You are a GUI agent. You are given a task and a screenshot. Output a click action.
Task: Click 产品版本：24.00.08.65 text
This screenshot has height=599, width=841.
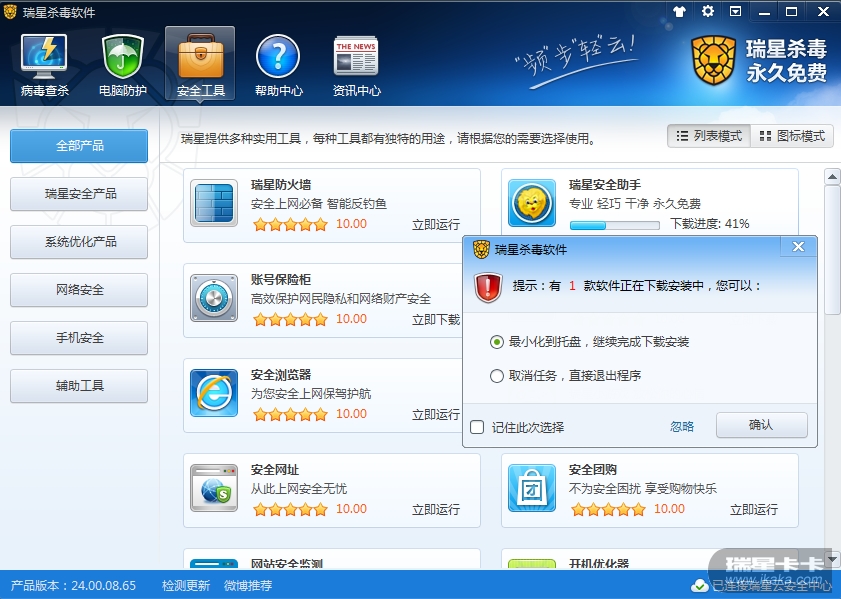point(73,585)
